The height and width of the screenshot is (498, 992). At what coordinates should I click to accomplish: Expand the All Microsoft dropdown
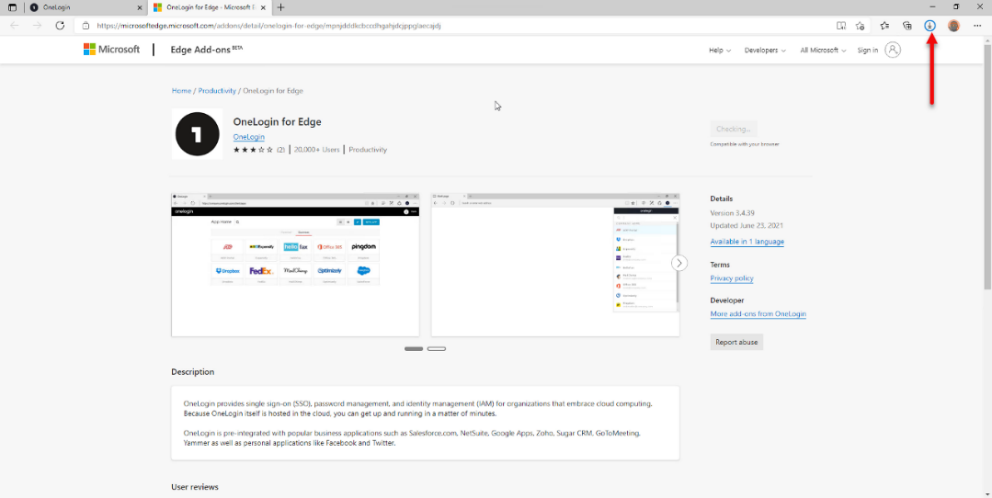(822, 50)
